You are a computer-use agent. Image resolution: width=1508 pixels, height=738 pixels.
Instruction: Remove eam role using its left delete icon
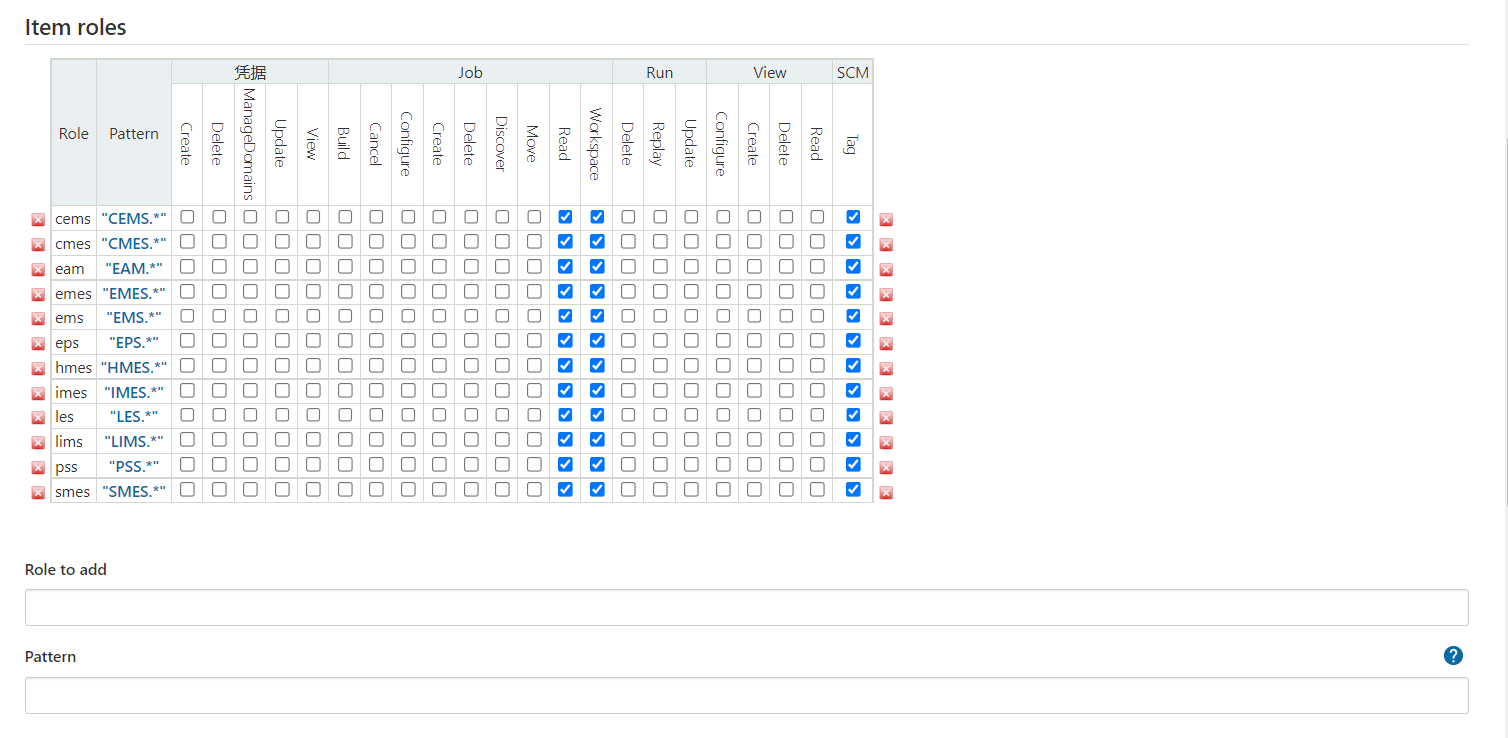click(x=38, y=270)
